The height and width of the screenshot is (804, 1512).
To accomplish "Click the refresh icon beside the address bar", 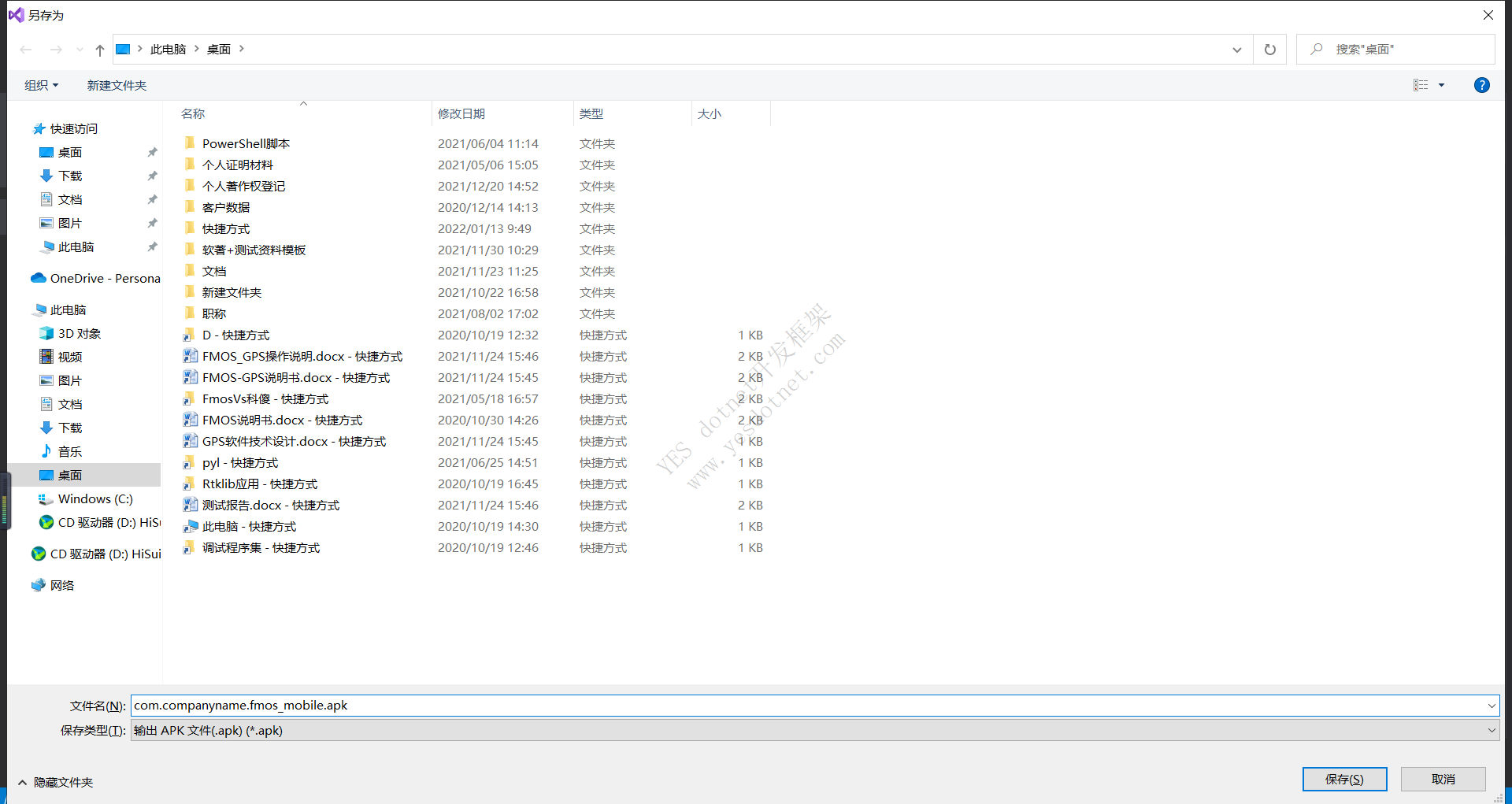I will pyautogui.click(x=1269, y=50).
